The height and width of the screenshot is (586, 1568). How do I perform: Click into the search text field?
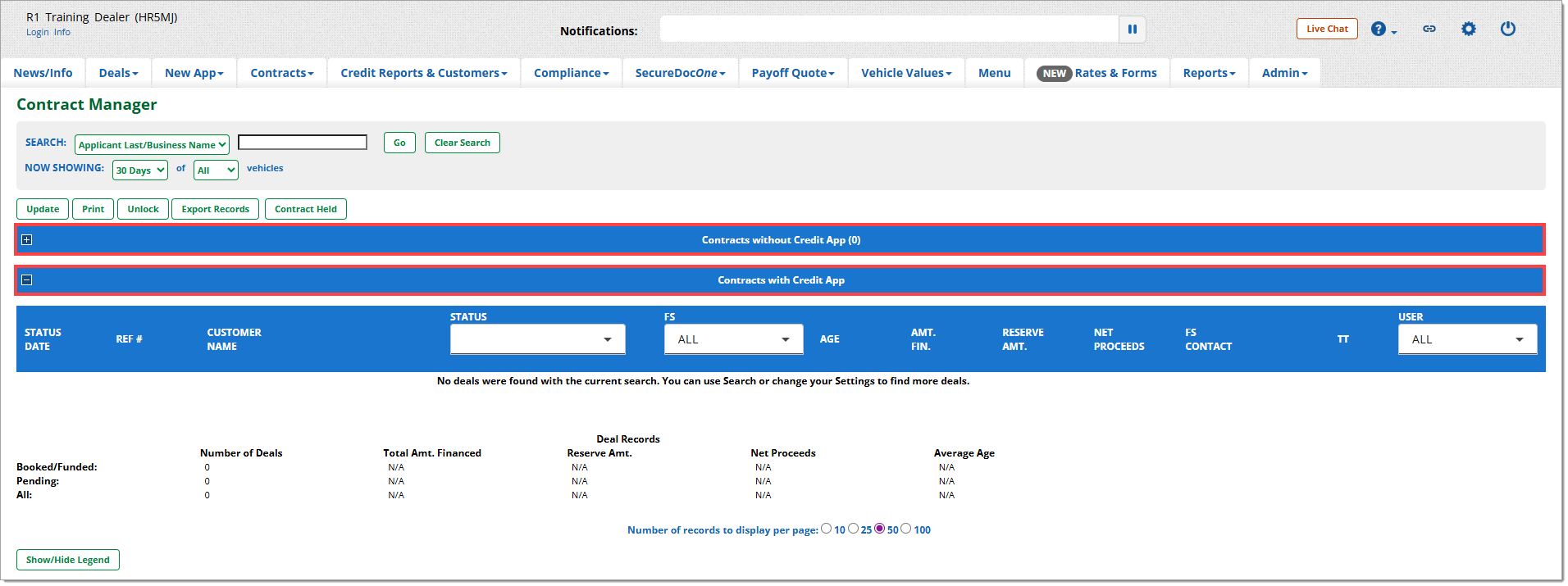click(x=302, y=143)
